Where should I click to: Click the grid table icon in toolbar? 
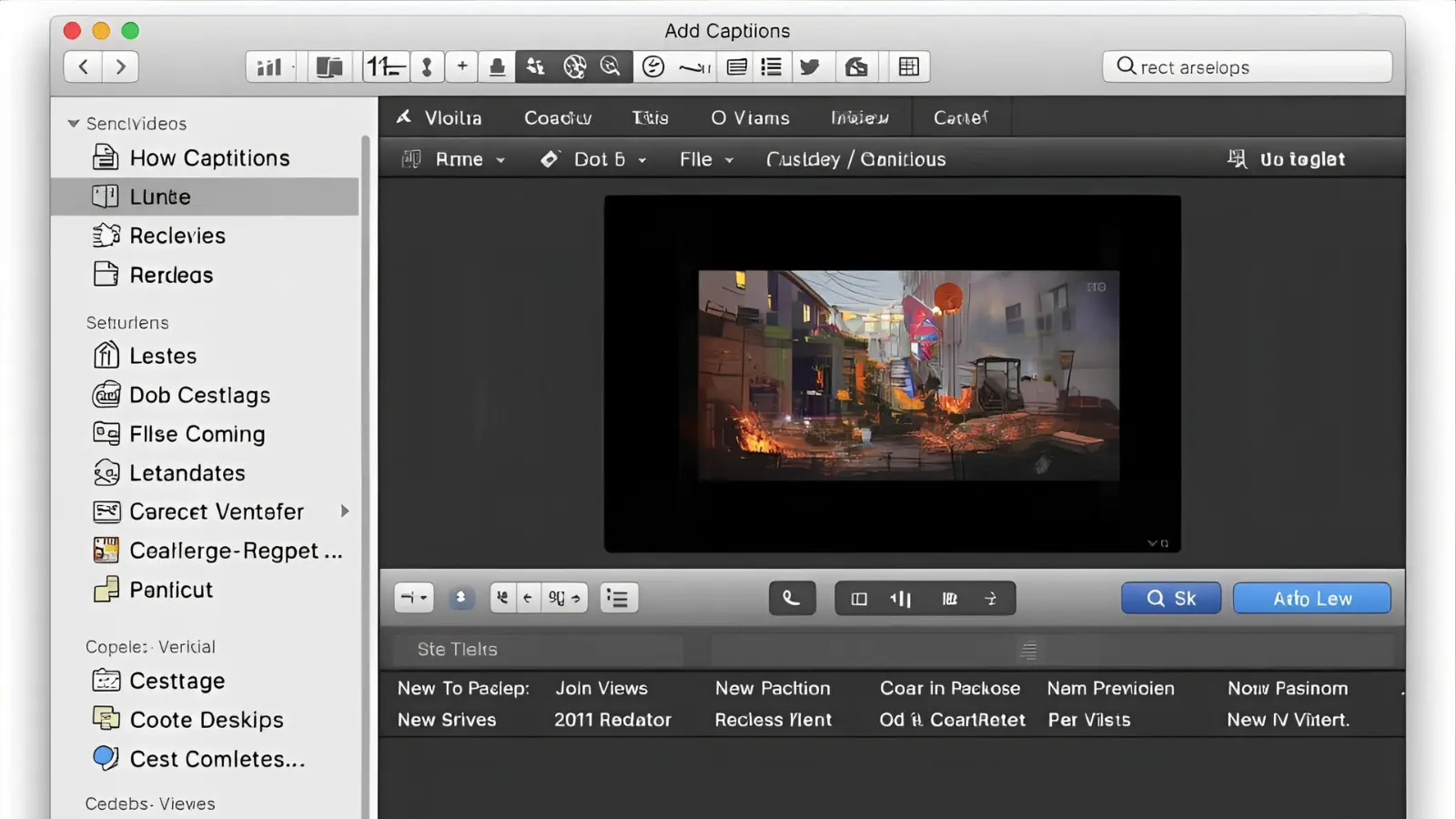coord(908,66)
